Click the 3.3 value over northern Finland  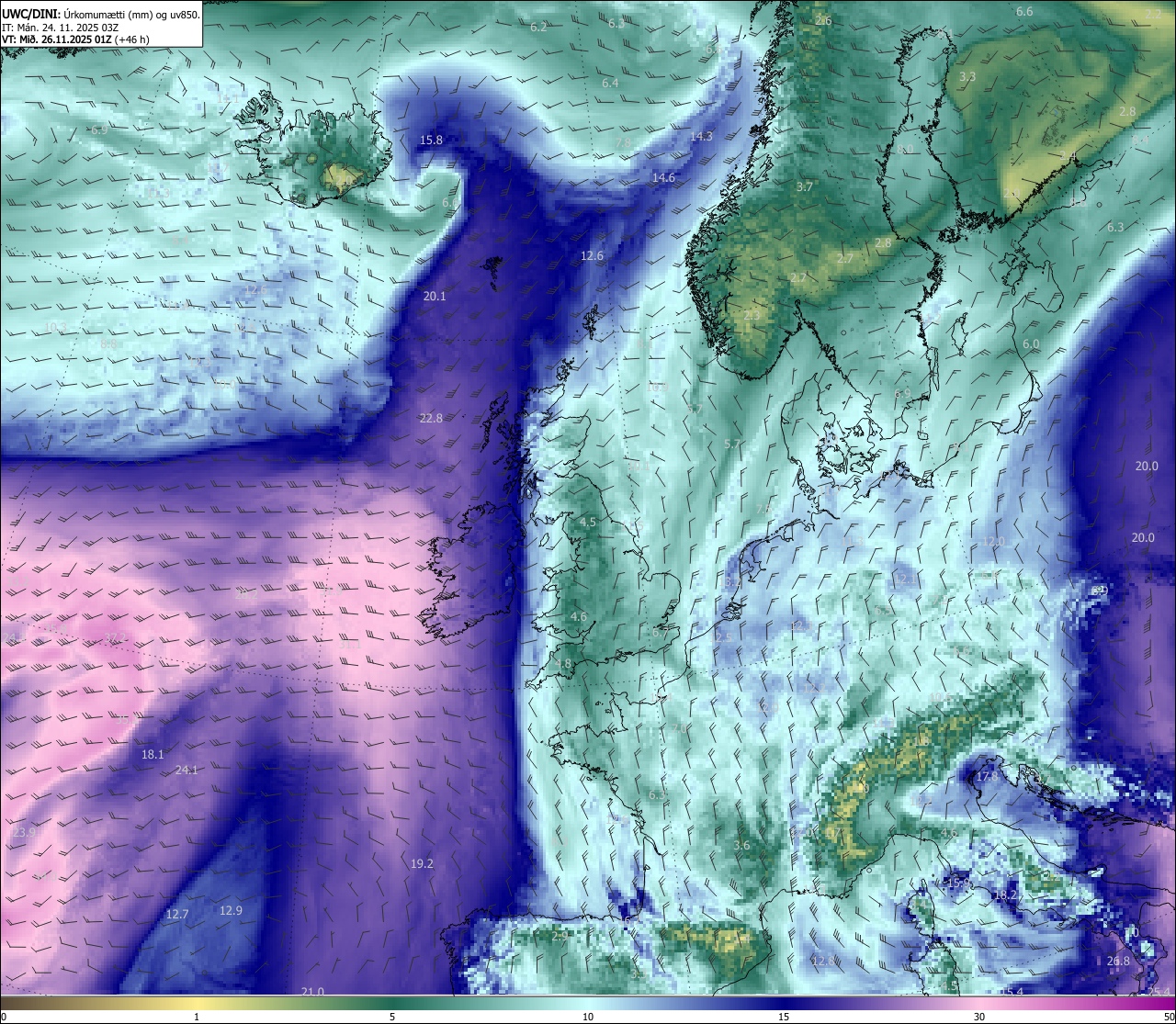point(967,76)
